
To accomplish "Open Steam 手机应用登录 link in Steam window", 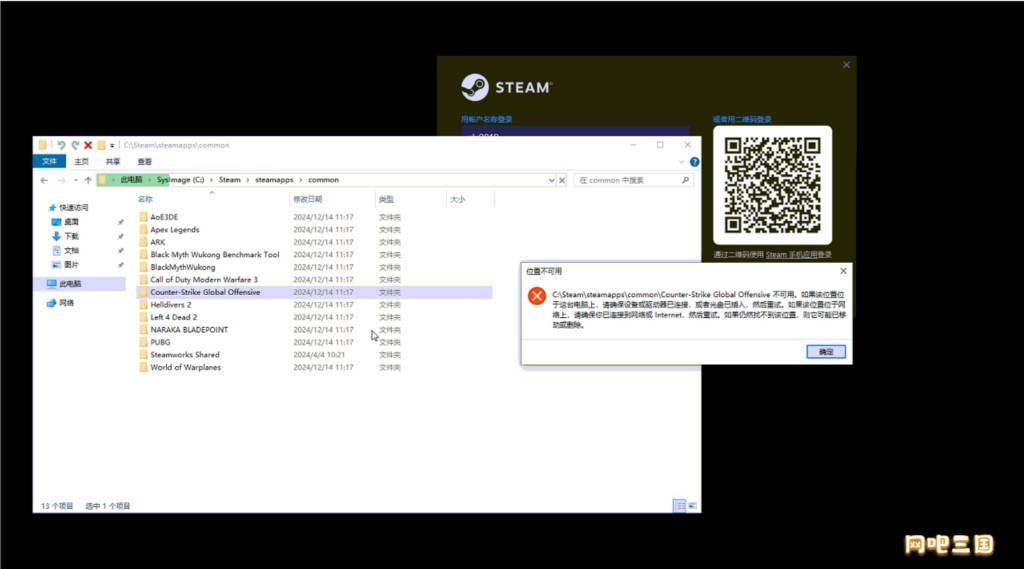I will click(798, 255).
